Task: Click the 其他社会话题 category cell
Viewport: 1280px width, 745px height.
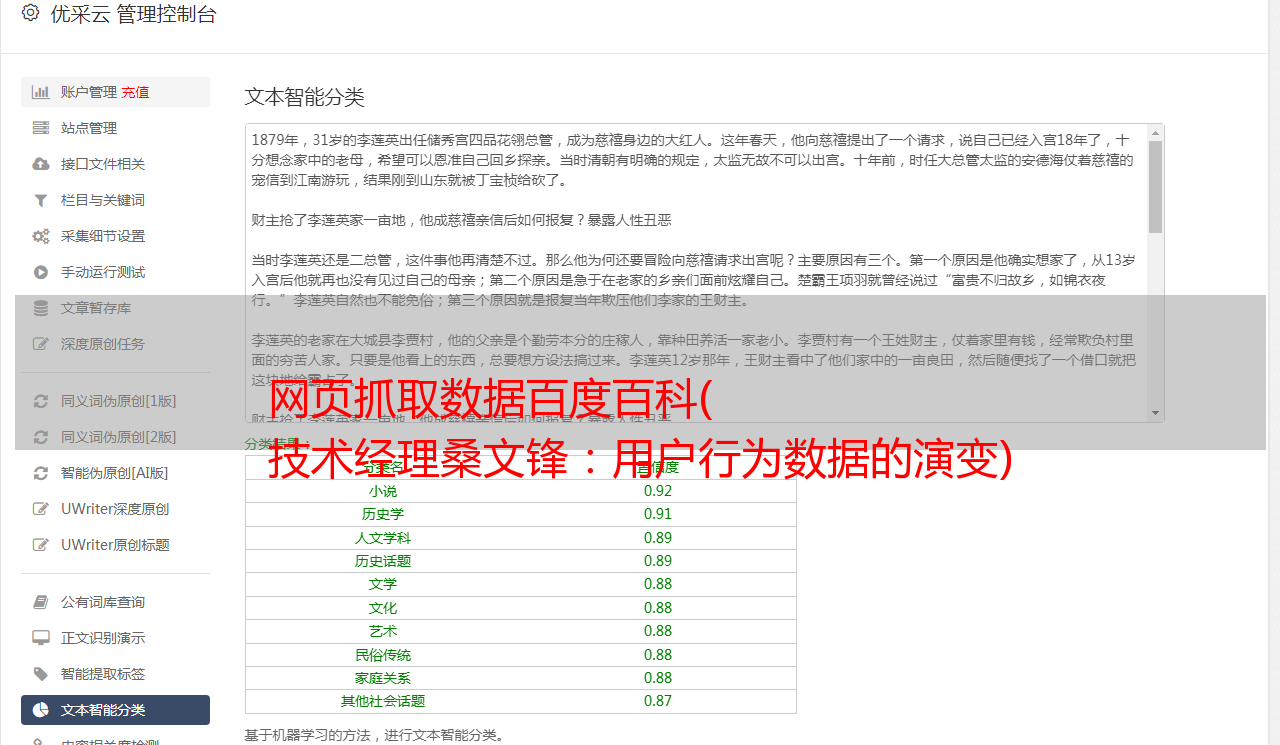Action: (x=383, y=701)
